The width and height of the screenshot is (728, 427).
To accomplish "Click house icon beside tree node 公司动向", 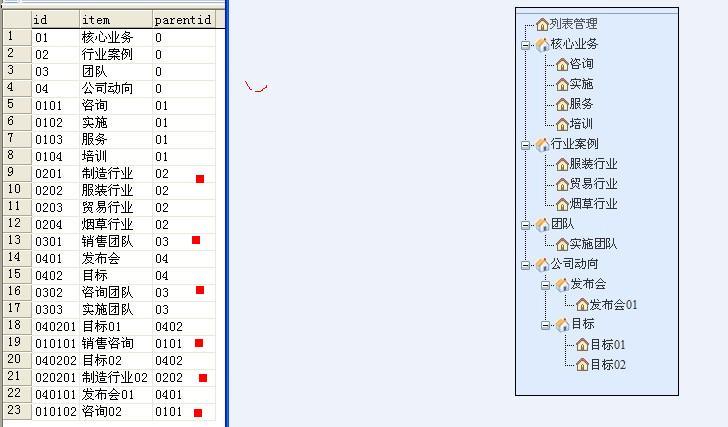I will click(542, 265).
